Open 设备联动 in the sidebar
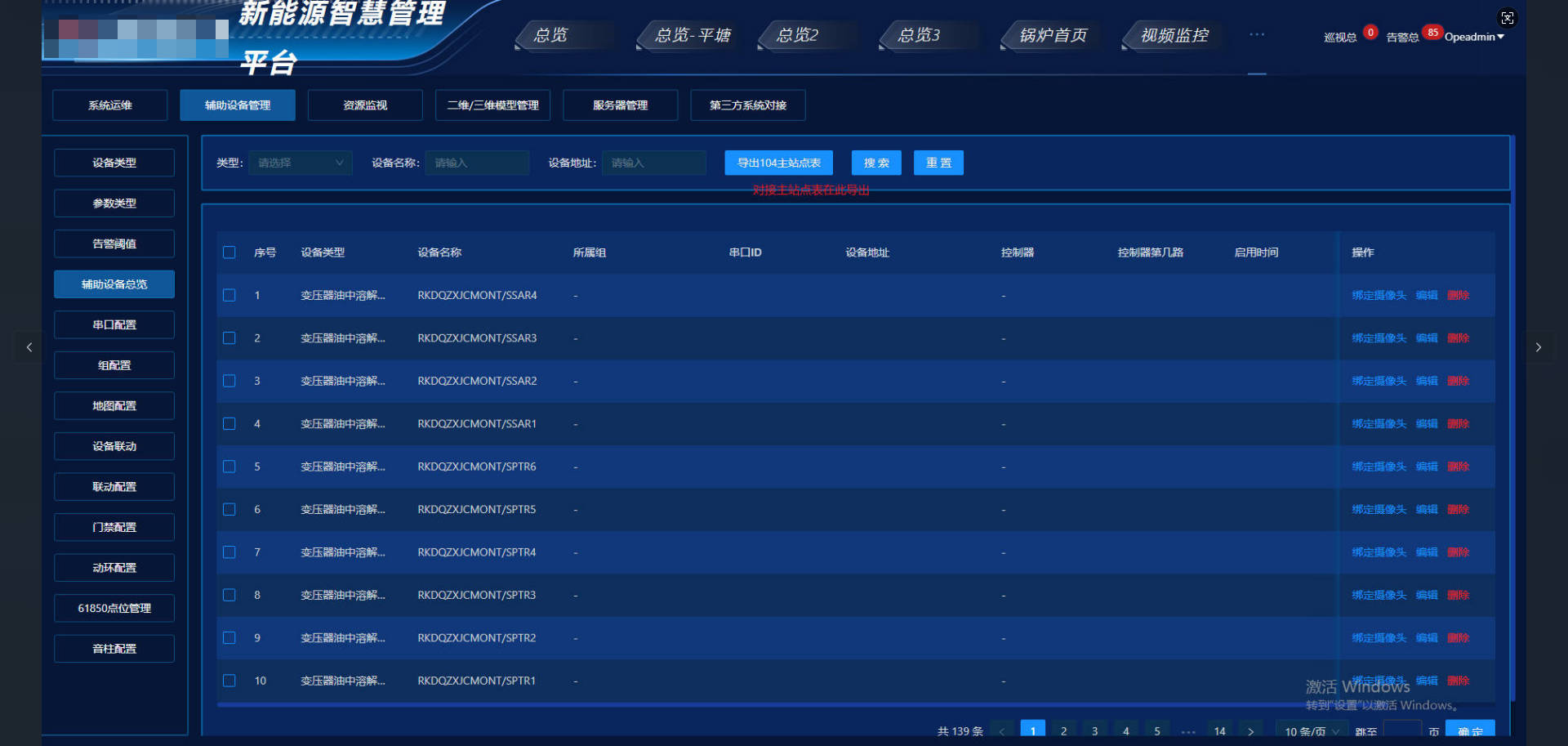The height and width of the screenshot is (746, 1568). pos(114,446)
